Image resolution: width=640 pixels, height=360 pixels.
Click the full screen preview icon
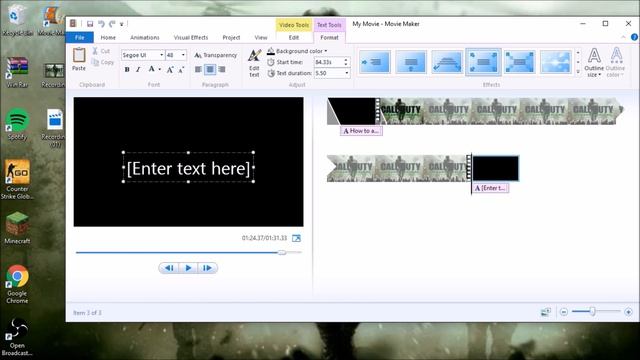point(296,238)
